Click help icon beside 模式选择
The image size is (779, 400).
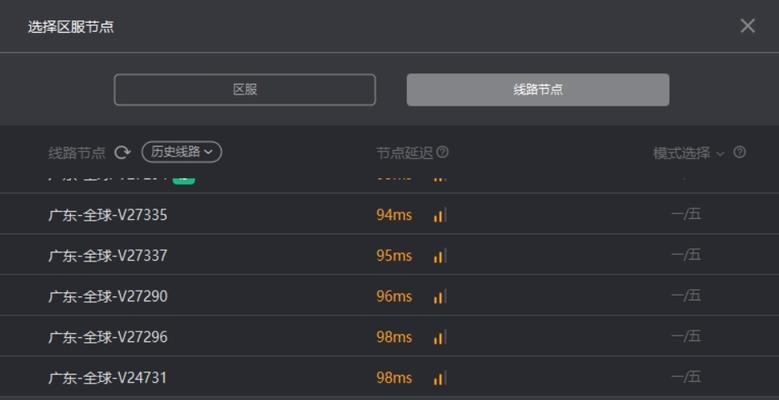pos(739,152)
